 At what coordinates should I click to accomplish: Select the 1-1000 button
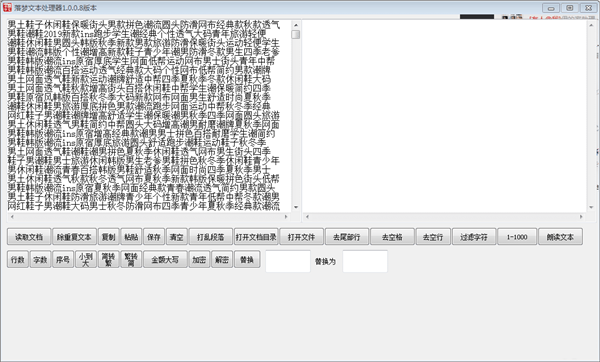[517, 237]
